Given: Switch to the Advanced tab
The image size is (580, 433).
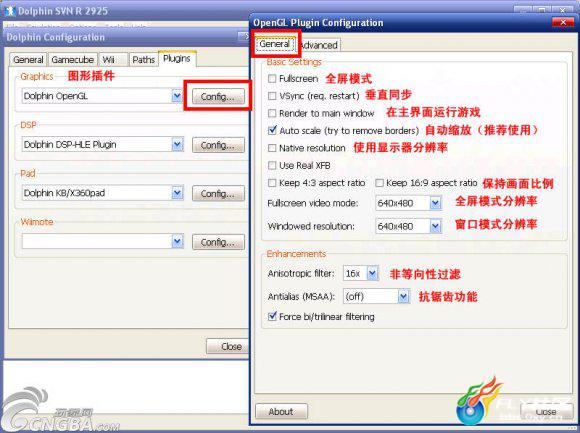Looking at the screenshot, I should [x=318, y=45].
